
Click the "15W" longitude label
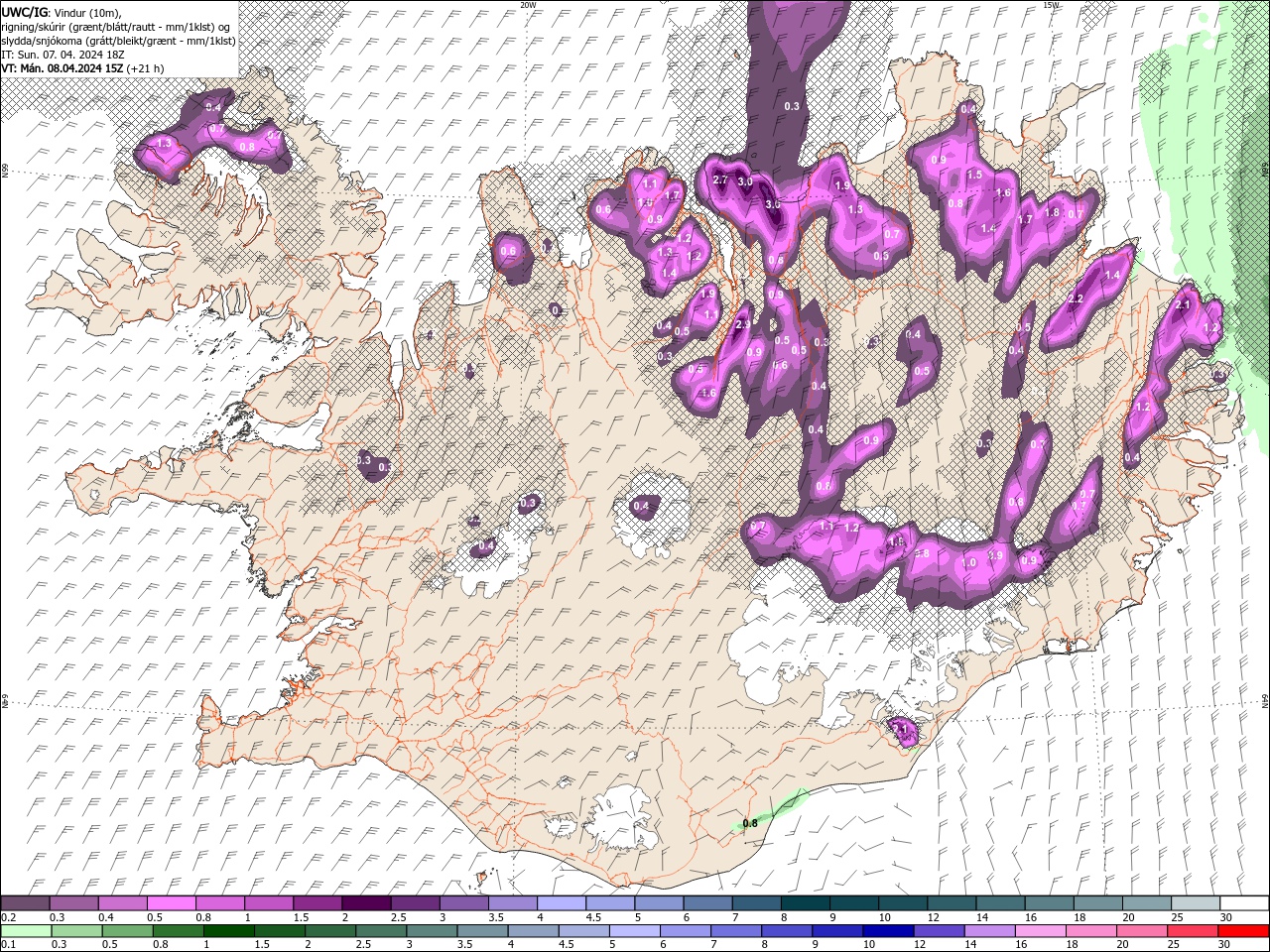(x=1051, y=5)
